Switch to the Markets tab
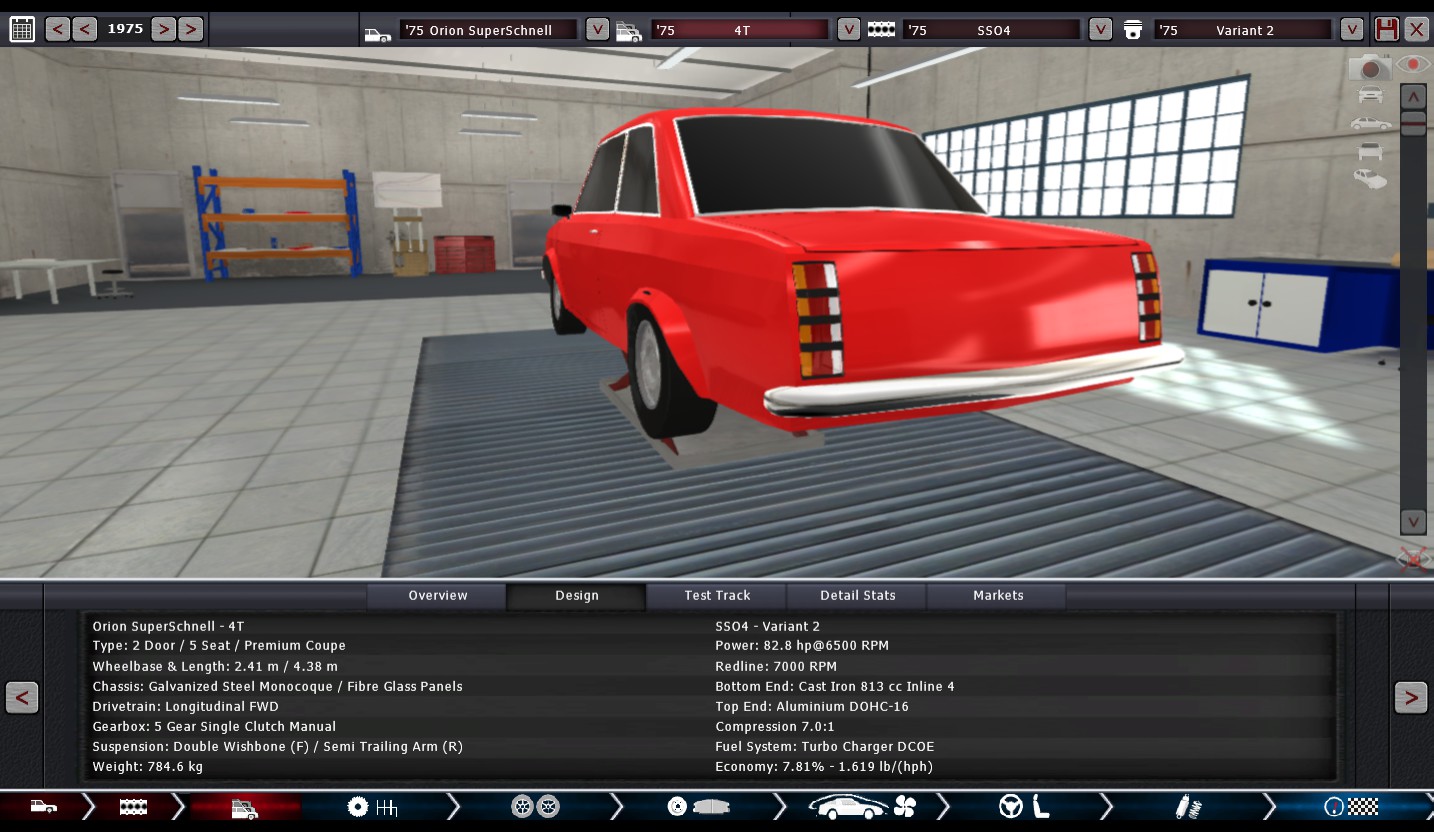Screen dimensions: 1434x832 [997, 596]
